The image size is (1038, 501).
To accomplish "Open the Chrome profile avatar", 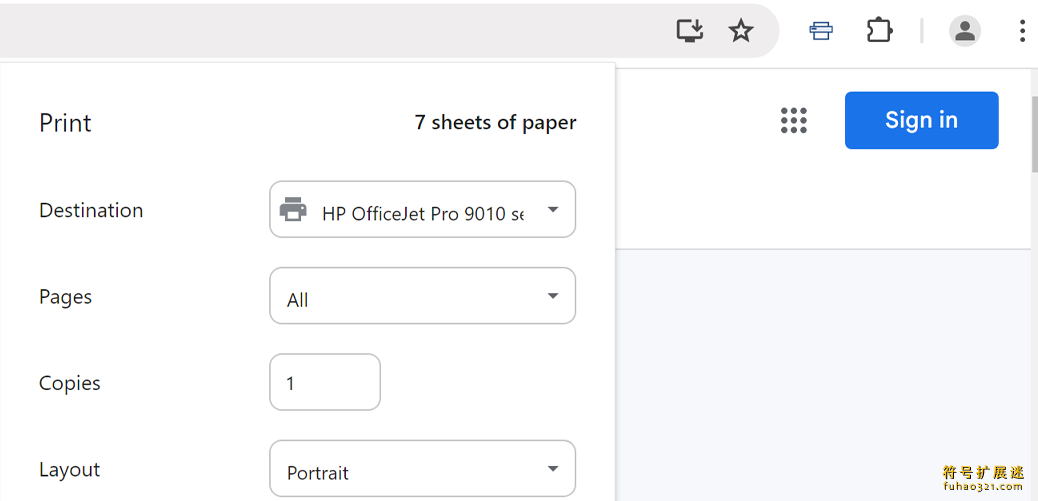I will pos(965,30).
